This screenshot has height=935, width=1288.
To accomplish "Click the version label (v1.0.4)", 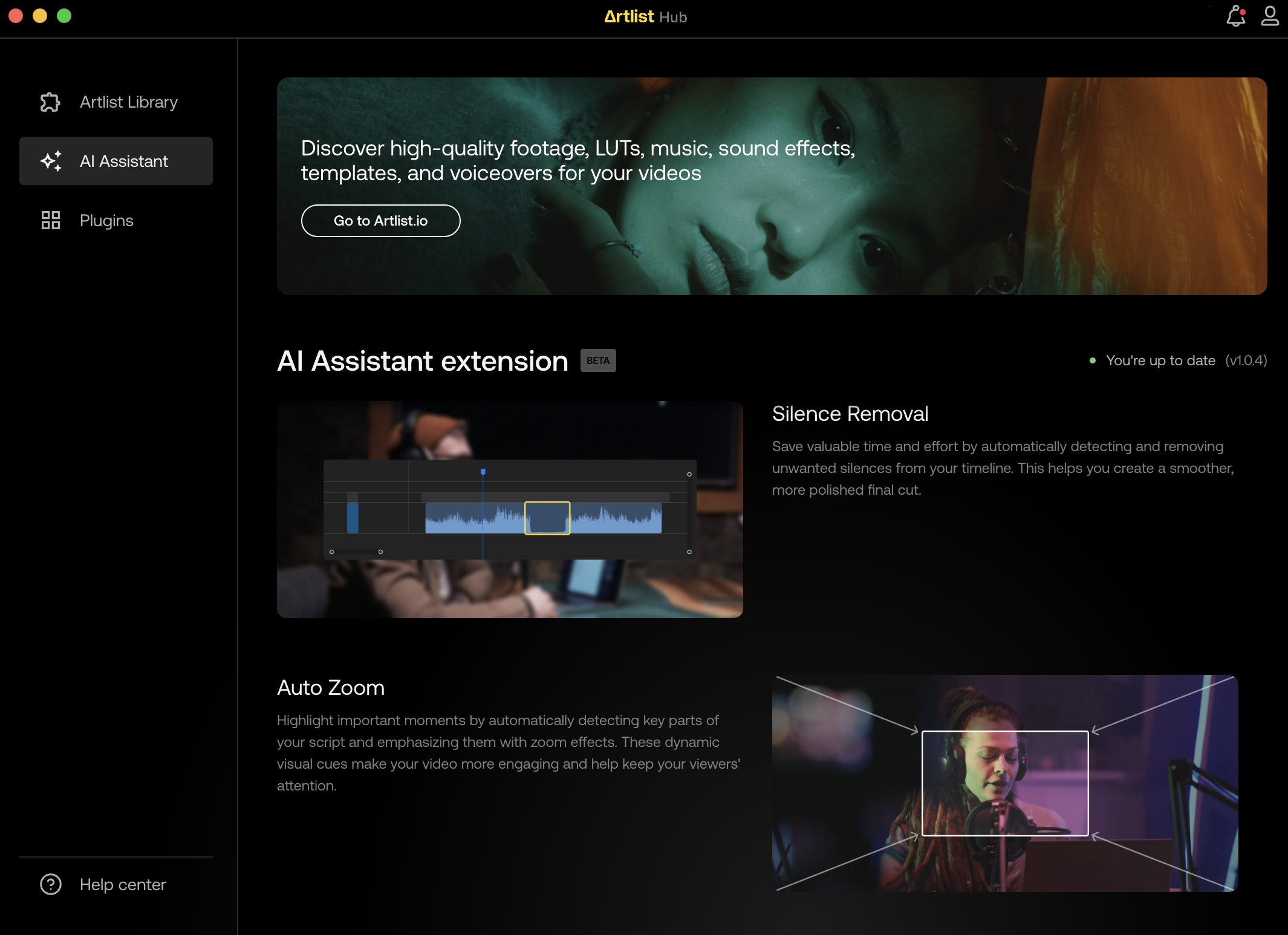I will point(1246,360).
